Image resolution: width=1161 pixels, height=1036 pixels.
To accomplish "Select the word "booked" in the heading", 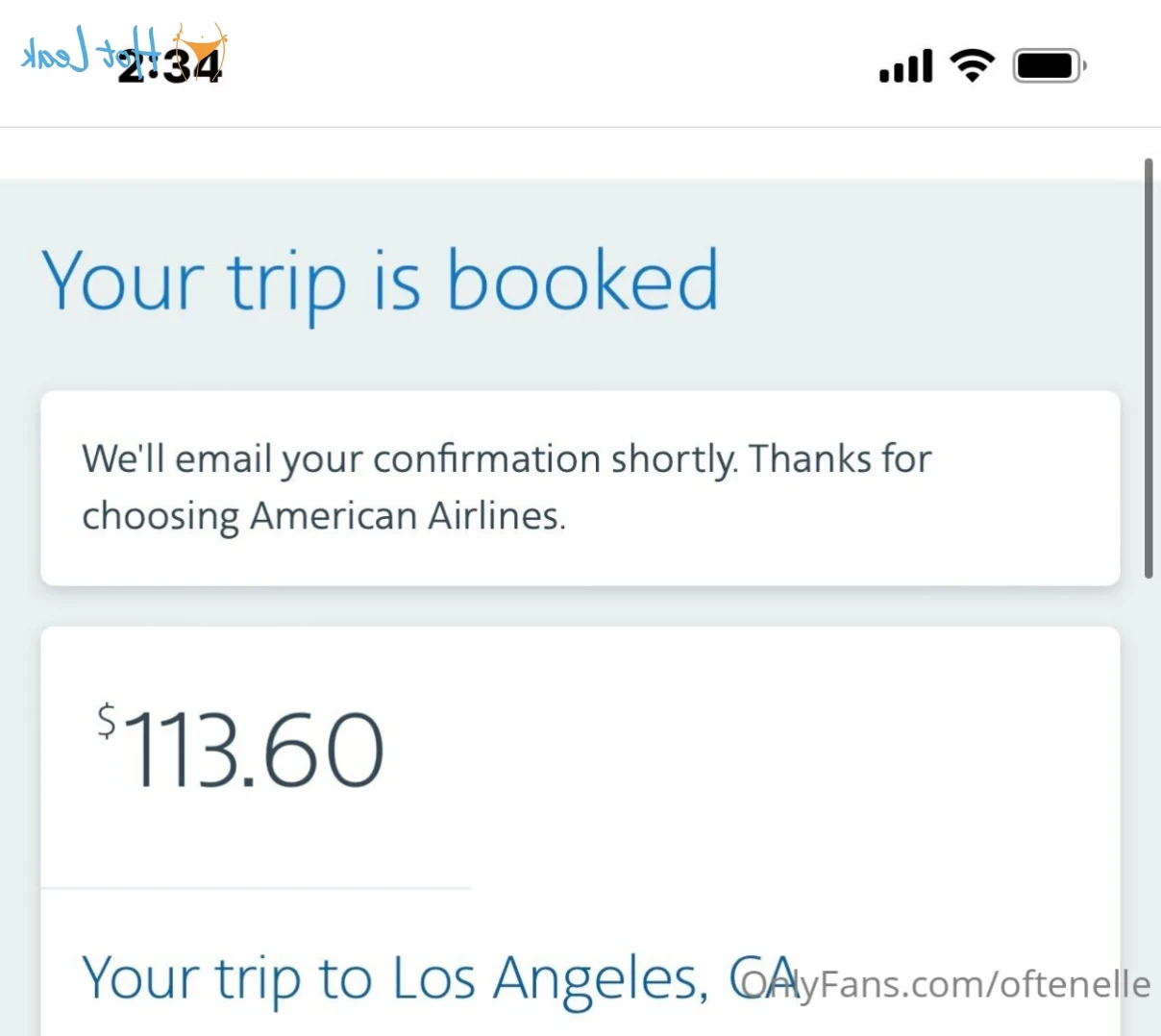I will click(x=582, y=282).
